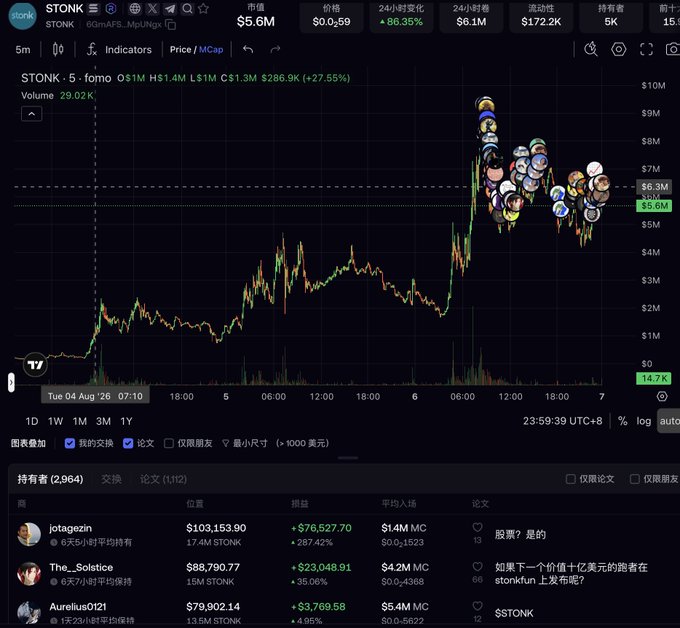Sort by the 平均入场 column header
Viewport: 680px width, 628px height.
click(x=399, y=504)
